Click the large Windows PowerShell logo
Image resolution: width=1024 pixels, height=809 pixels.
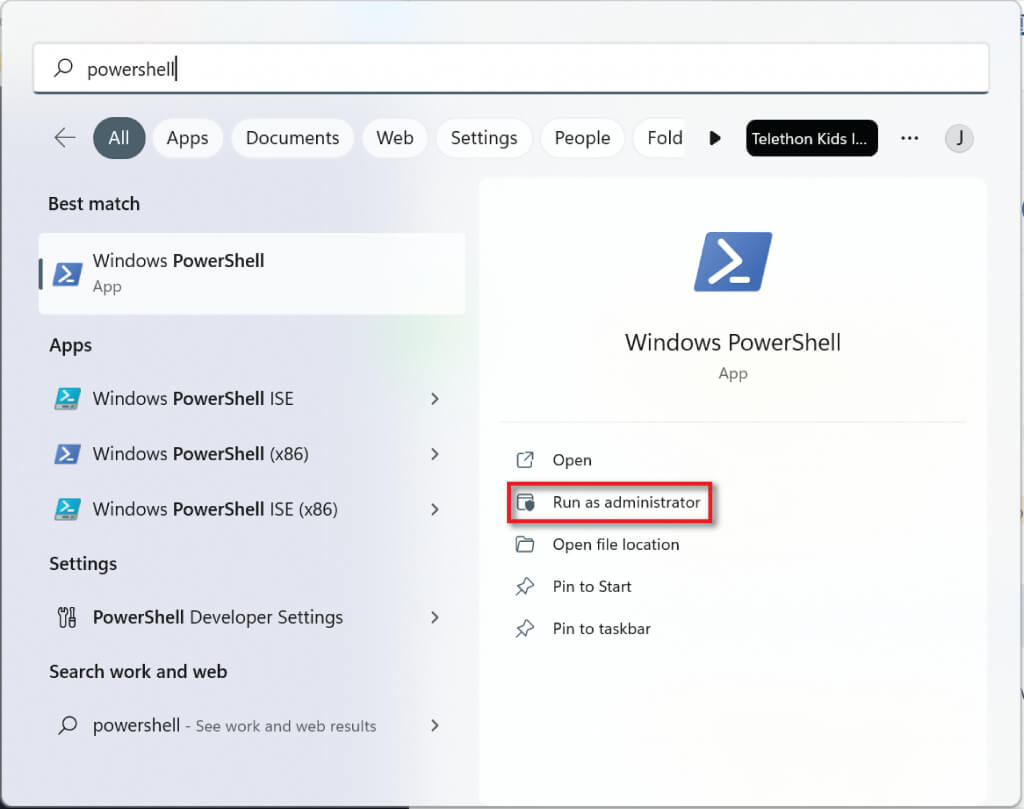733,262
